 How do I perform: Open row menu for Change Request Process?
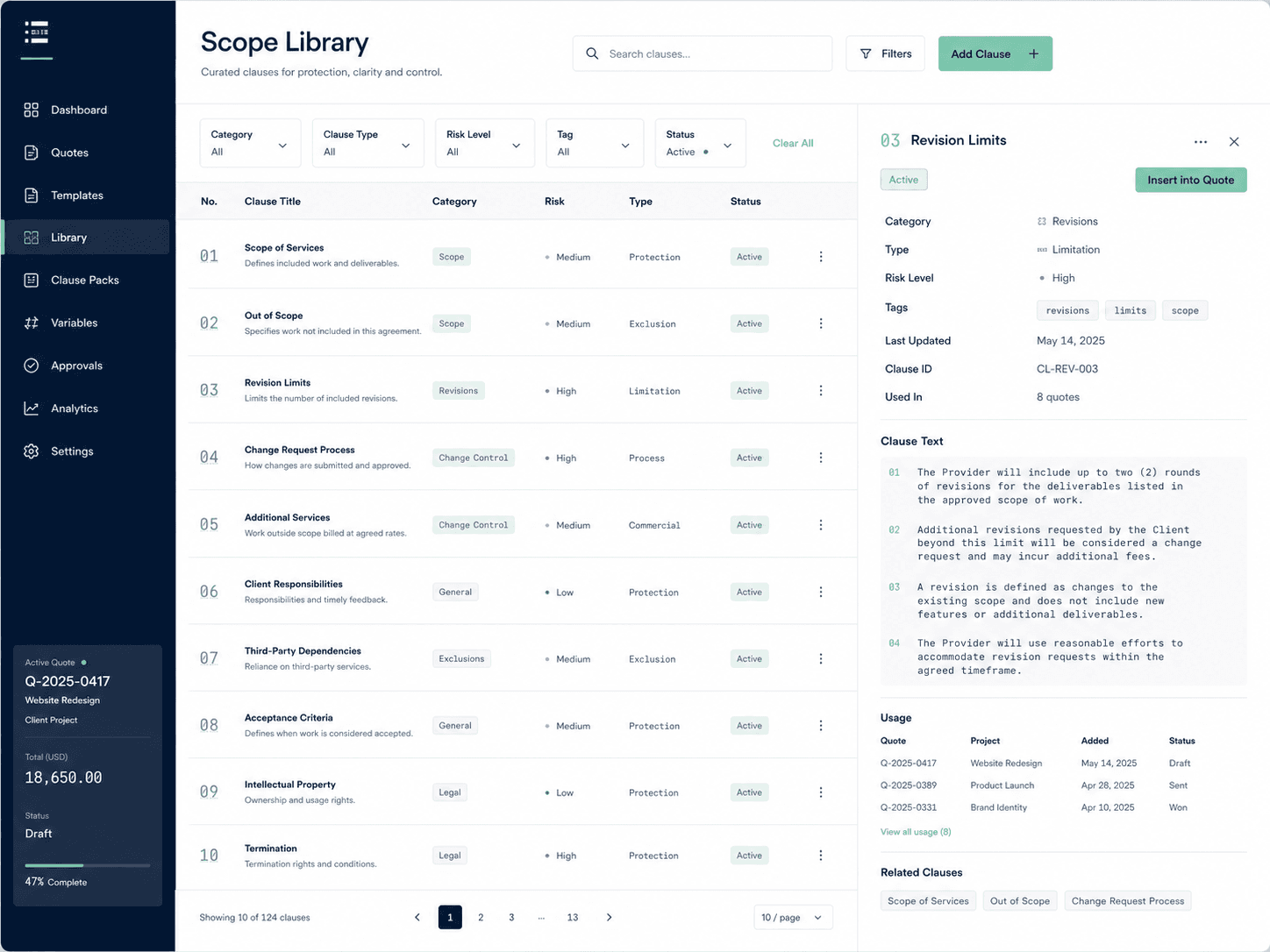[821, 458]
